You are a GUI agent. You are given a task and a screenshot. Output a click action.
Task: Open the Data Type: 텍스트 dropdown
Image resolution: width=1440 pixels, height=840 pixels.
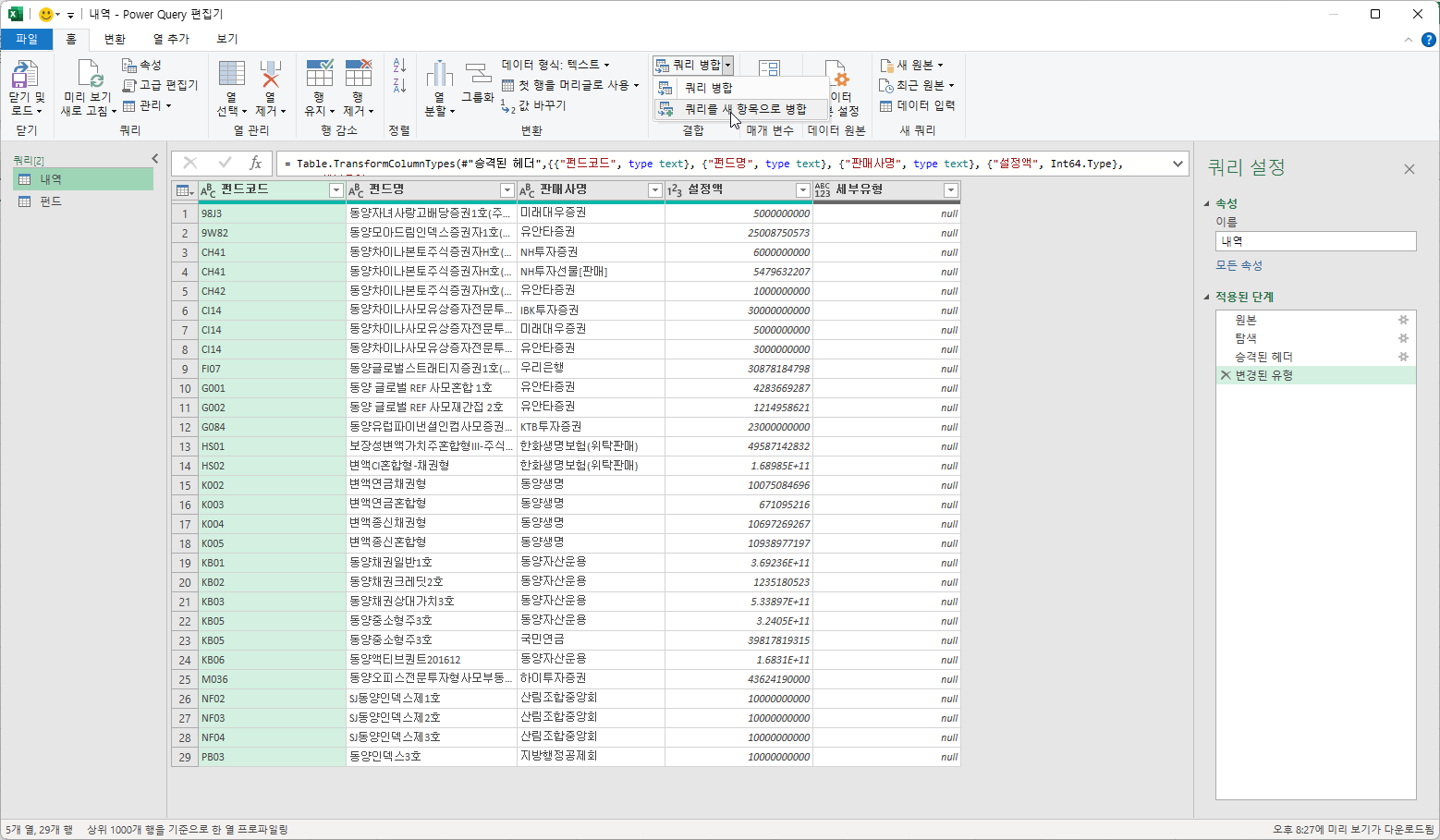pyautogui.click(x=555, y=65)
